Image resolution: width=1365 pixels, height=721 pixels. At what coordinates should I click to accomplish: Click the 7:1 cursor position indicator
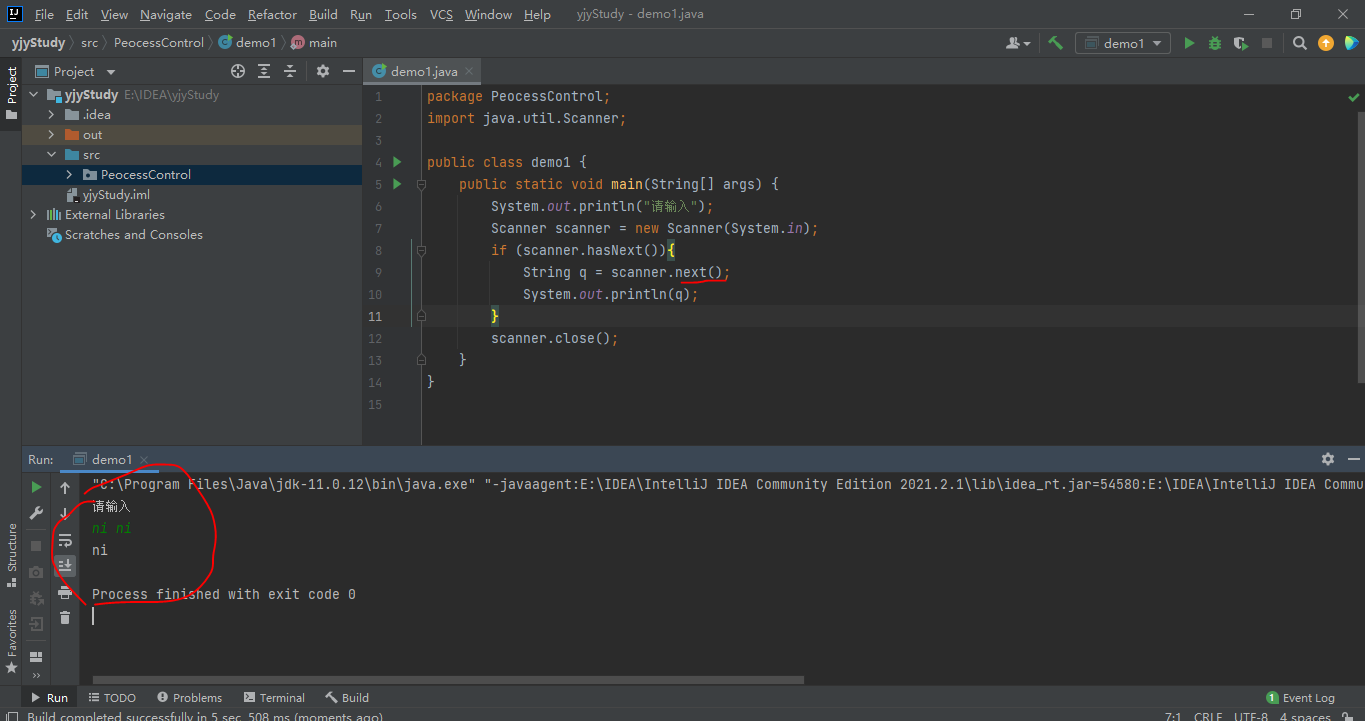[x=1174, y=716]
